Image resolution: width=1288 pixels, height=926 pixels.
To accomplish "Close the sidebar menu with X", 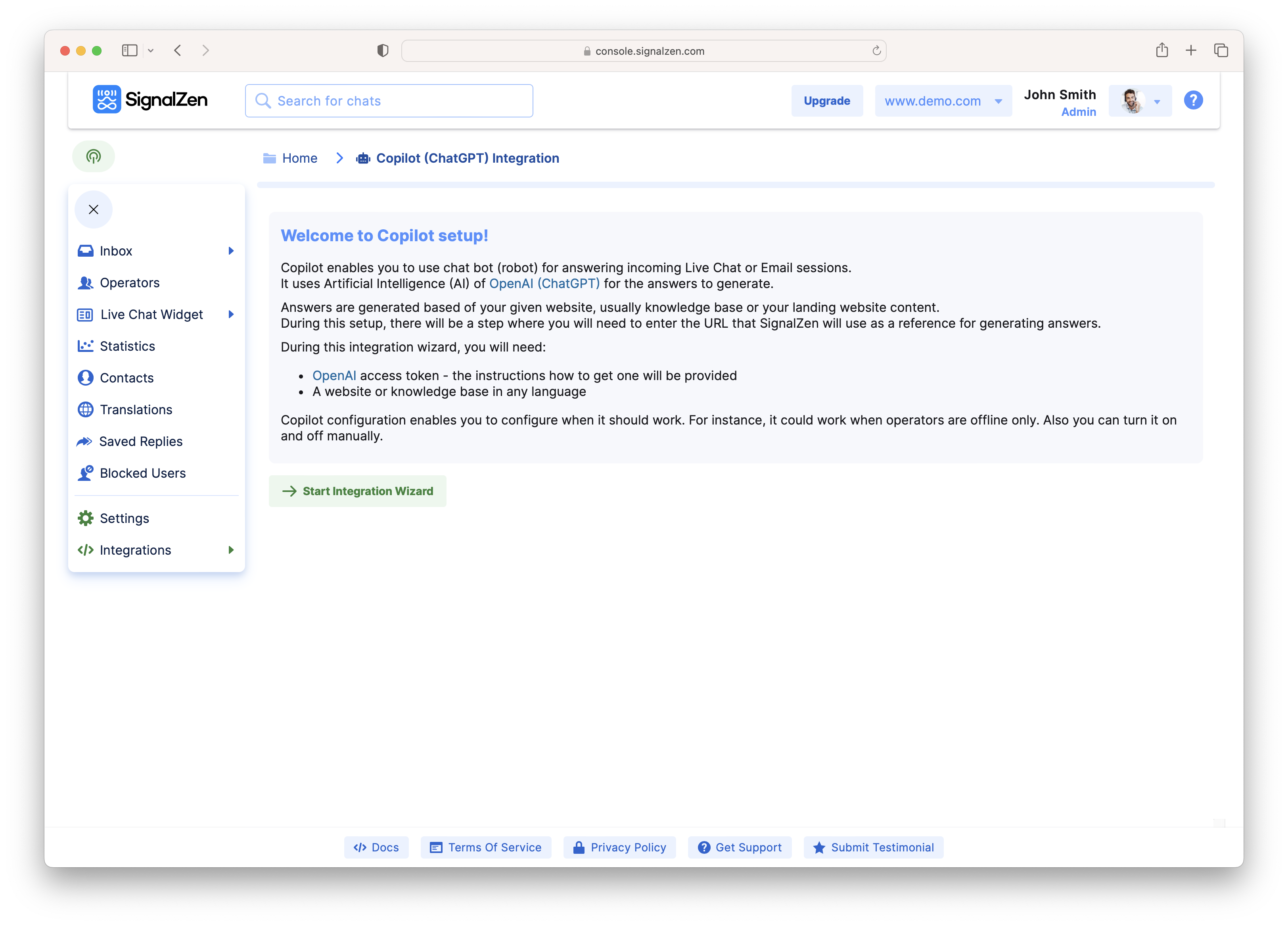I will pos(94,209).
